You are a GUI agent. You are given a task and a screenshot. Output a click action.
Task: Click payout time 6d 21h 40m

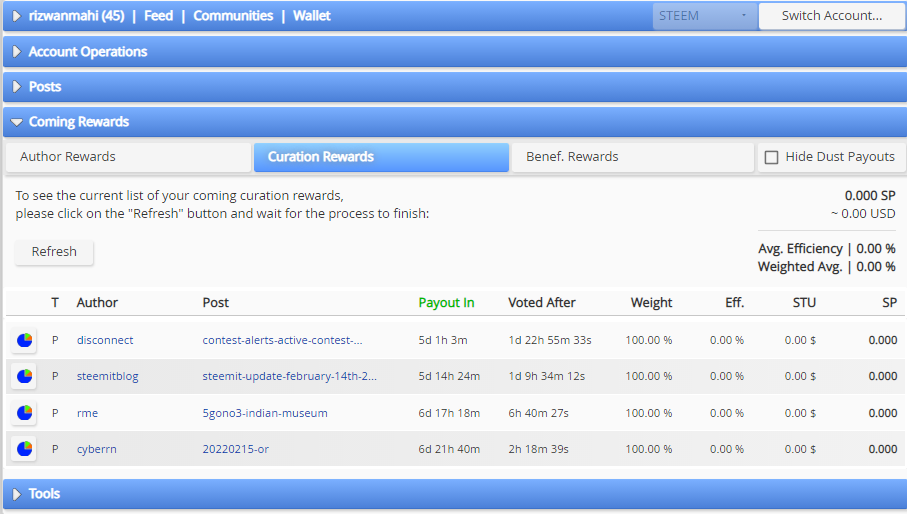click(x=449, y=449)
